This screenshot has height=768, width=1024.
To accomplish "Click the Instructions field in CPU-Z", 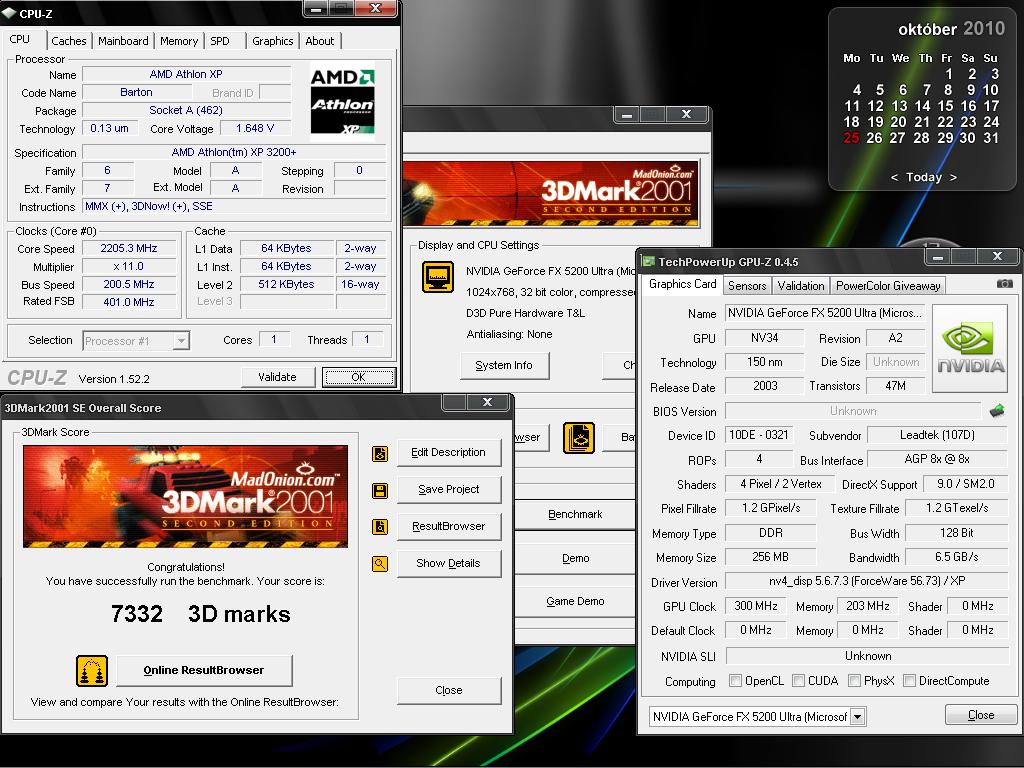I will tap(233, 206).
